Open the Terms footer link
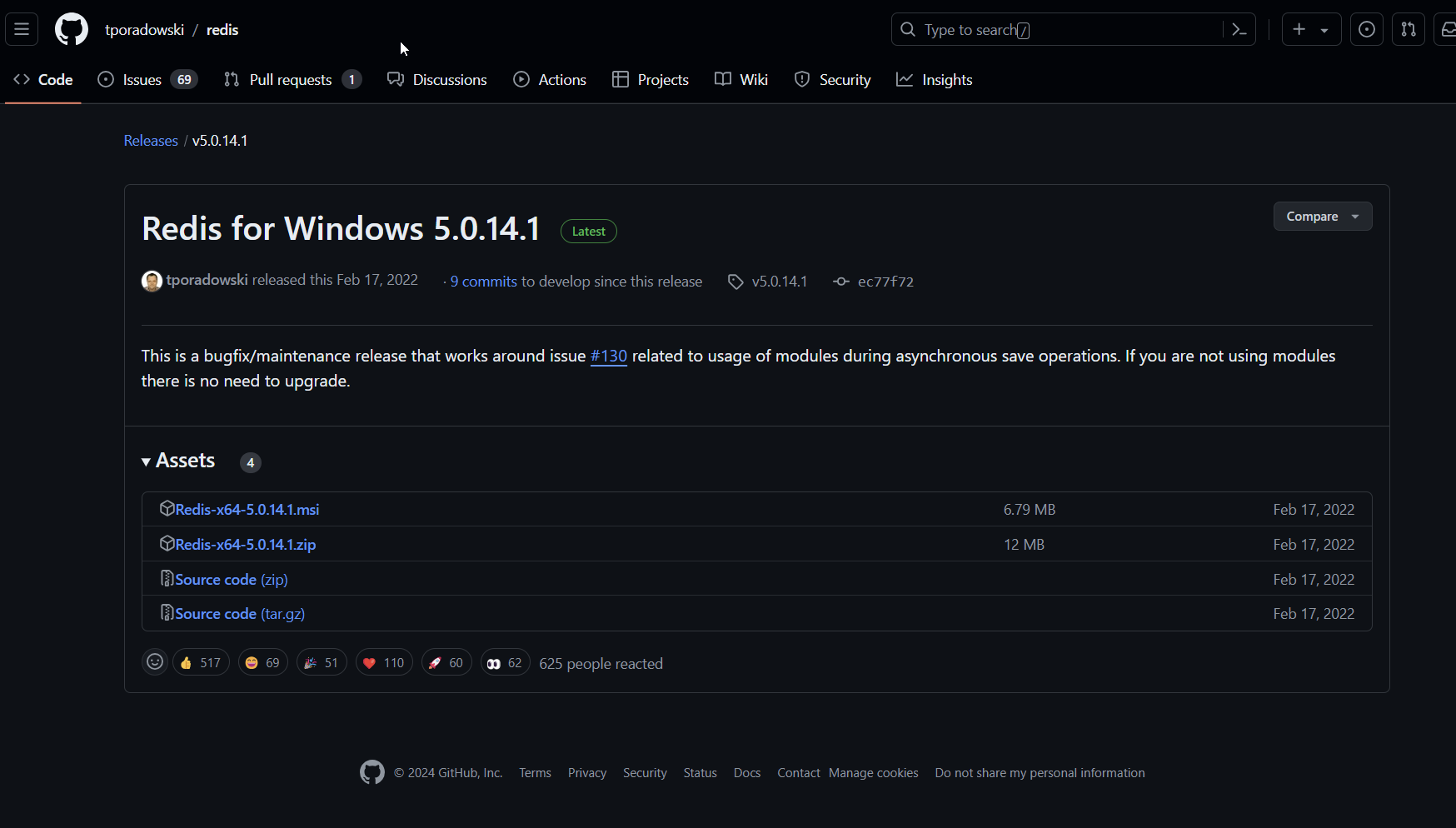This screenshot has width=1456, height=828. coord(535,773)
